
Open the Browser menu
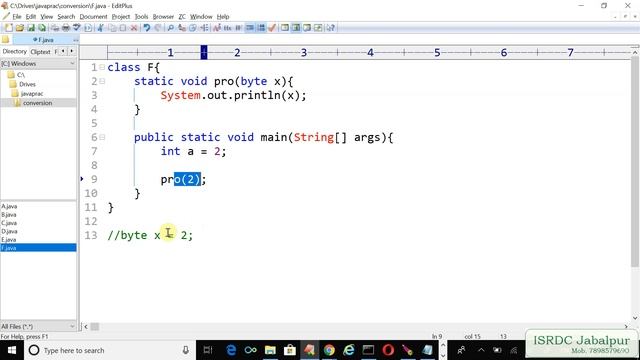pos(163,17)
